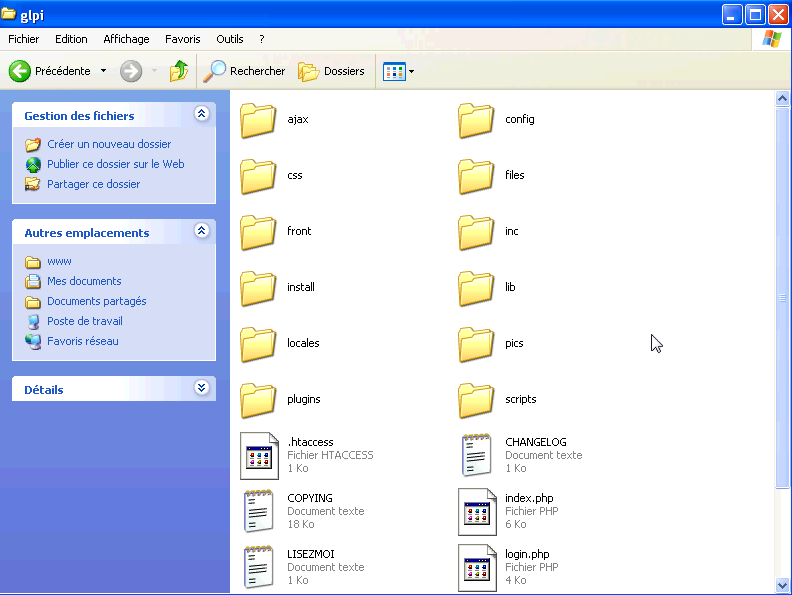Click Partager ce dossier link

point(93,184)
